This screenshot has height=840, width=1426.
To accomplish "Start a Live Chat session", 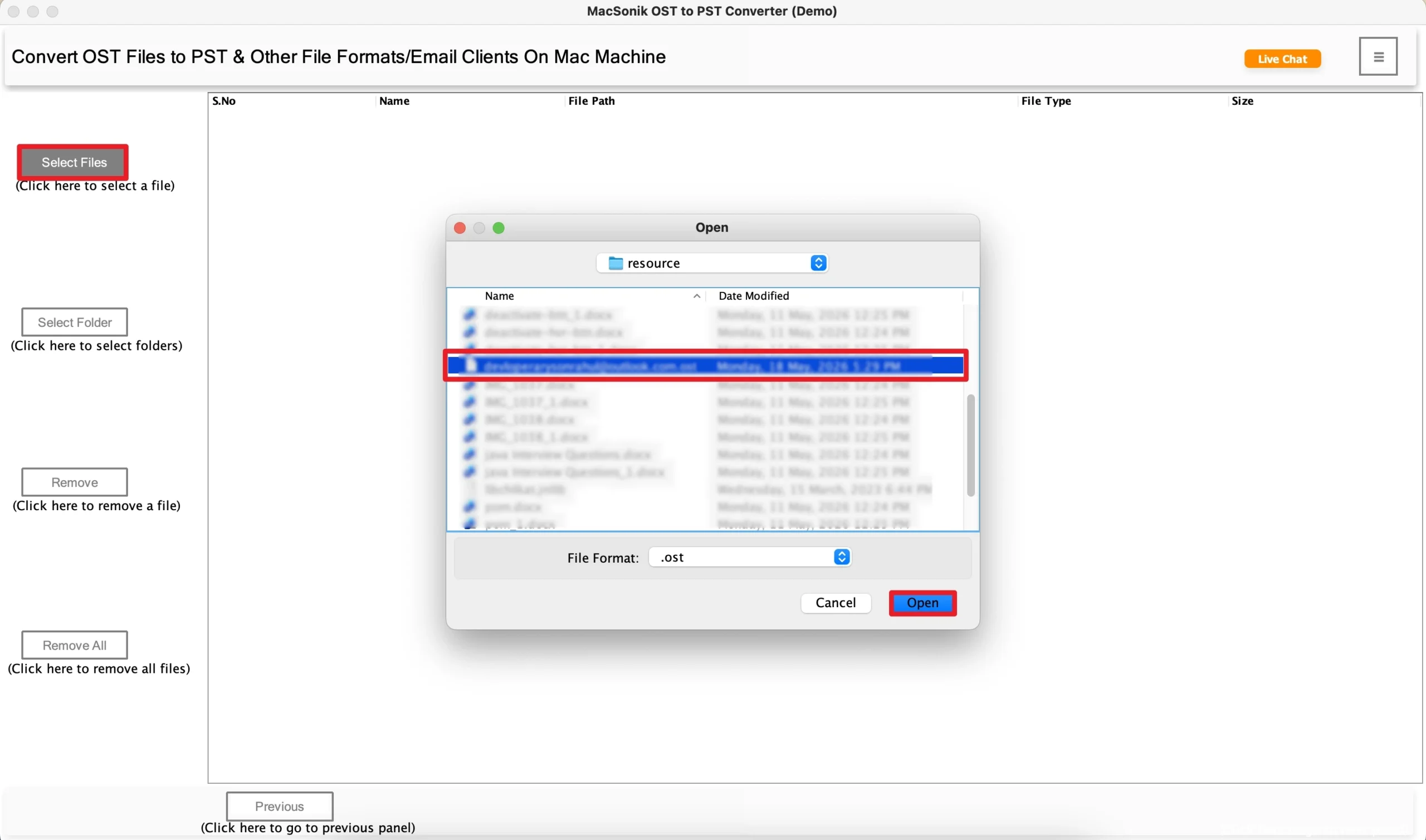I will 1282,59.
